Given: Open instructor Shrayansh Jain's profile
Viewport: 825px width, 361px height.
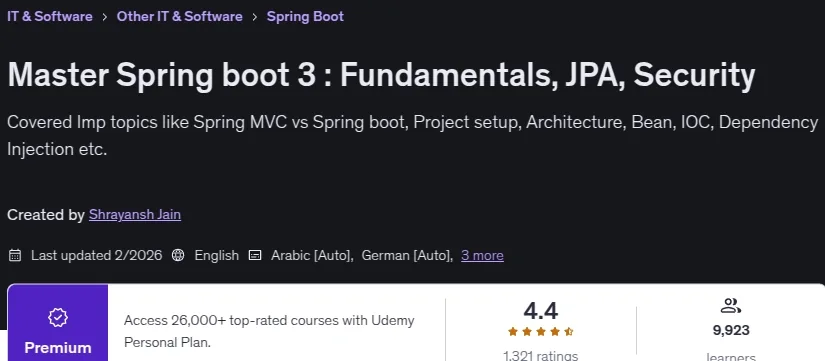Looking at the screenshot, I should click(x=135, y=215).
